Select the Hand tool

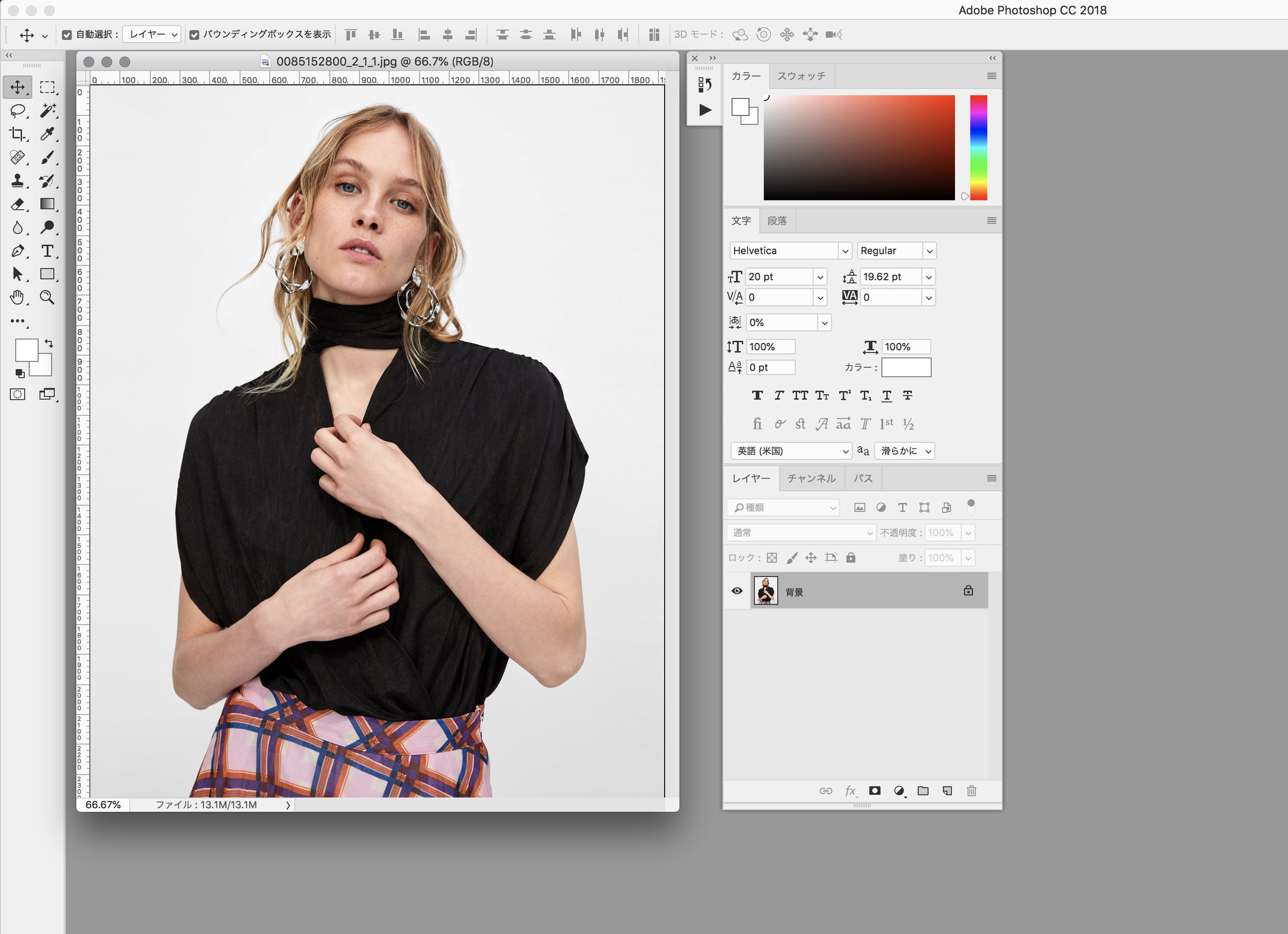(17, 297)
